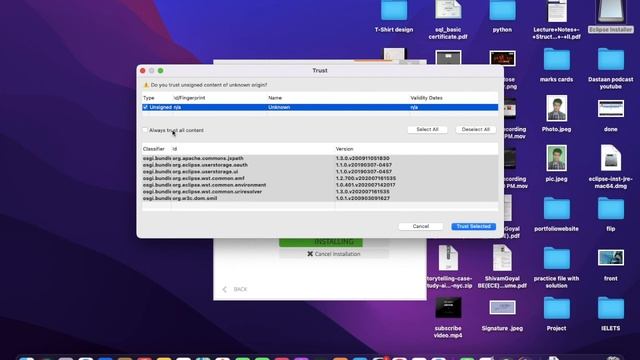Select the org.eclipse.wst.common.uriresolver row
This screenshot has width=640, height=360.
[x=320, y=191]
